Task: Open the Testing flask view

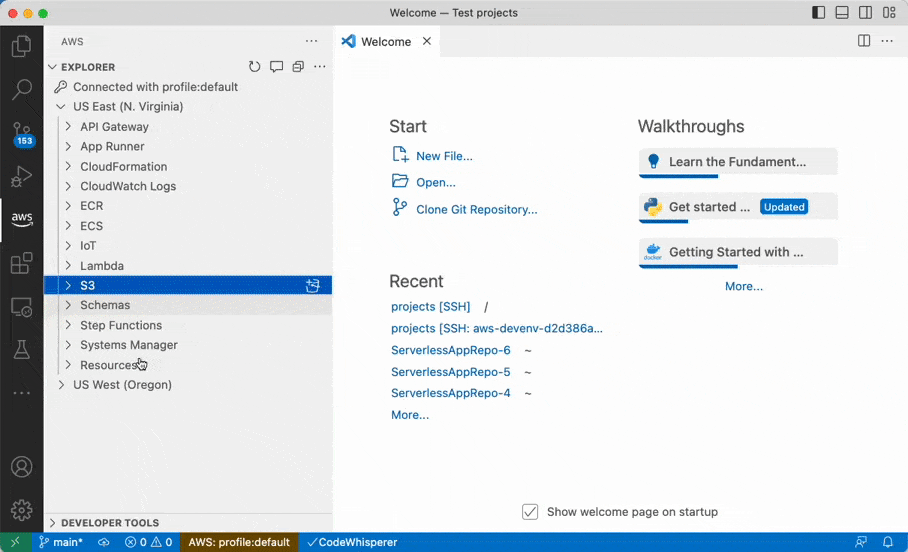Action: point(21,350)
